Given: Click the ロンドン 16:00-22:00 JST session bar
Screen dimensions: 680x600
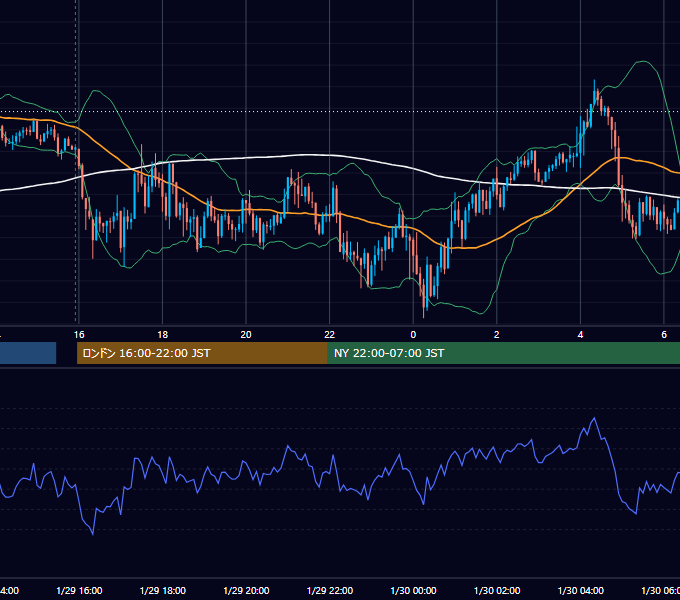Looking at the screenshot, I should click(202, 353).
